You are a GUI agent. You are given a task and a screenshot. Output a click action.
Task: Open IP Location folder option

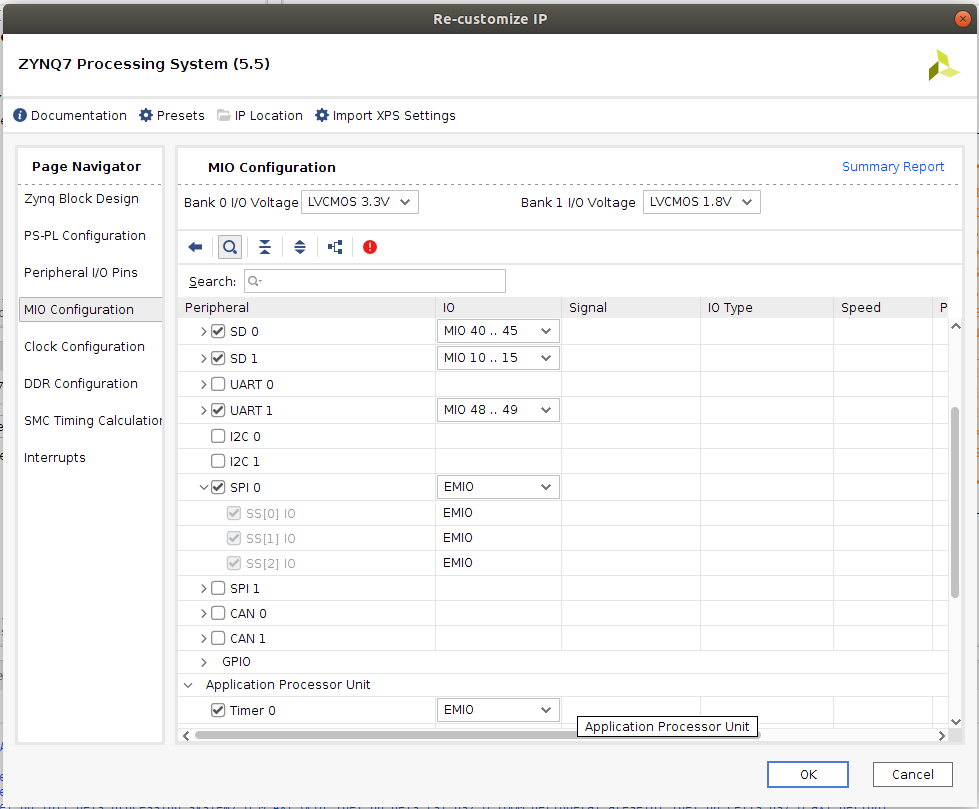click(x=260, y=115)
